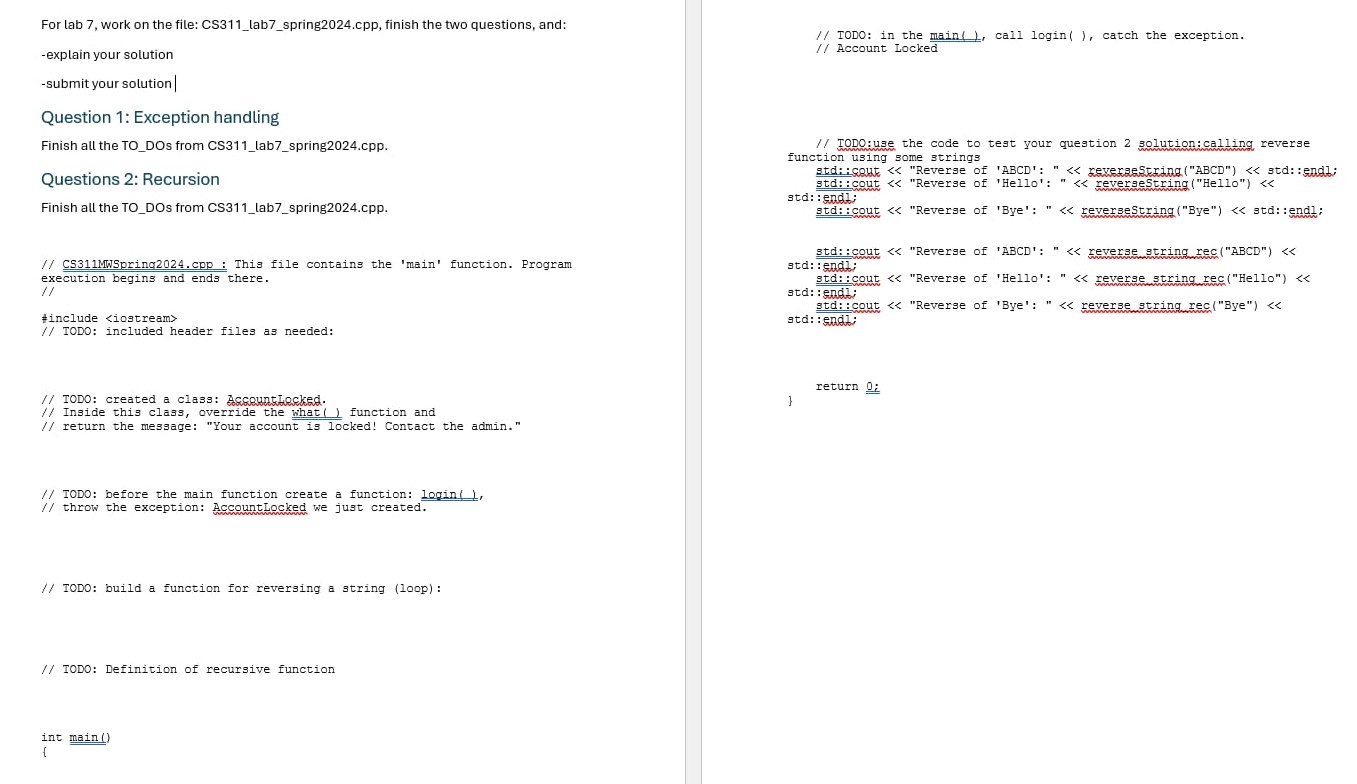1357x784 pixels.
Task: Click the underlined login( ) function name
Action: click(x=447, y=494)
